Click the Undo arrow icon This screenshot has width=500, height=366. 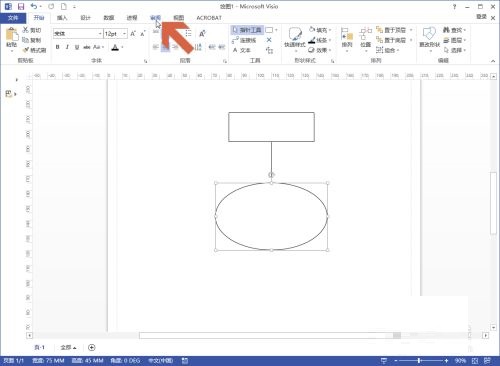34,6
